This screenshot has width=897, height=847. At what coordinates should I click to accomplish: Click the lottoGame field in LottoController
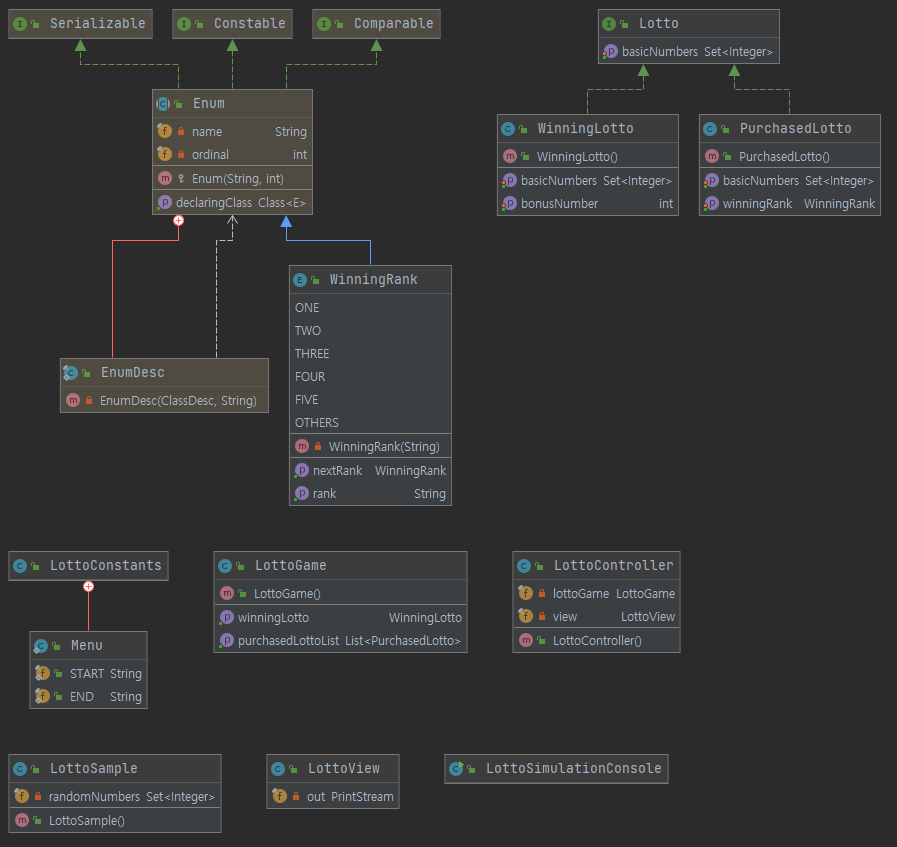[597, 594]
